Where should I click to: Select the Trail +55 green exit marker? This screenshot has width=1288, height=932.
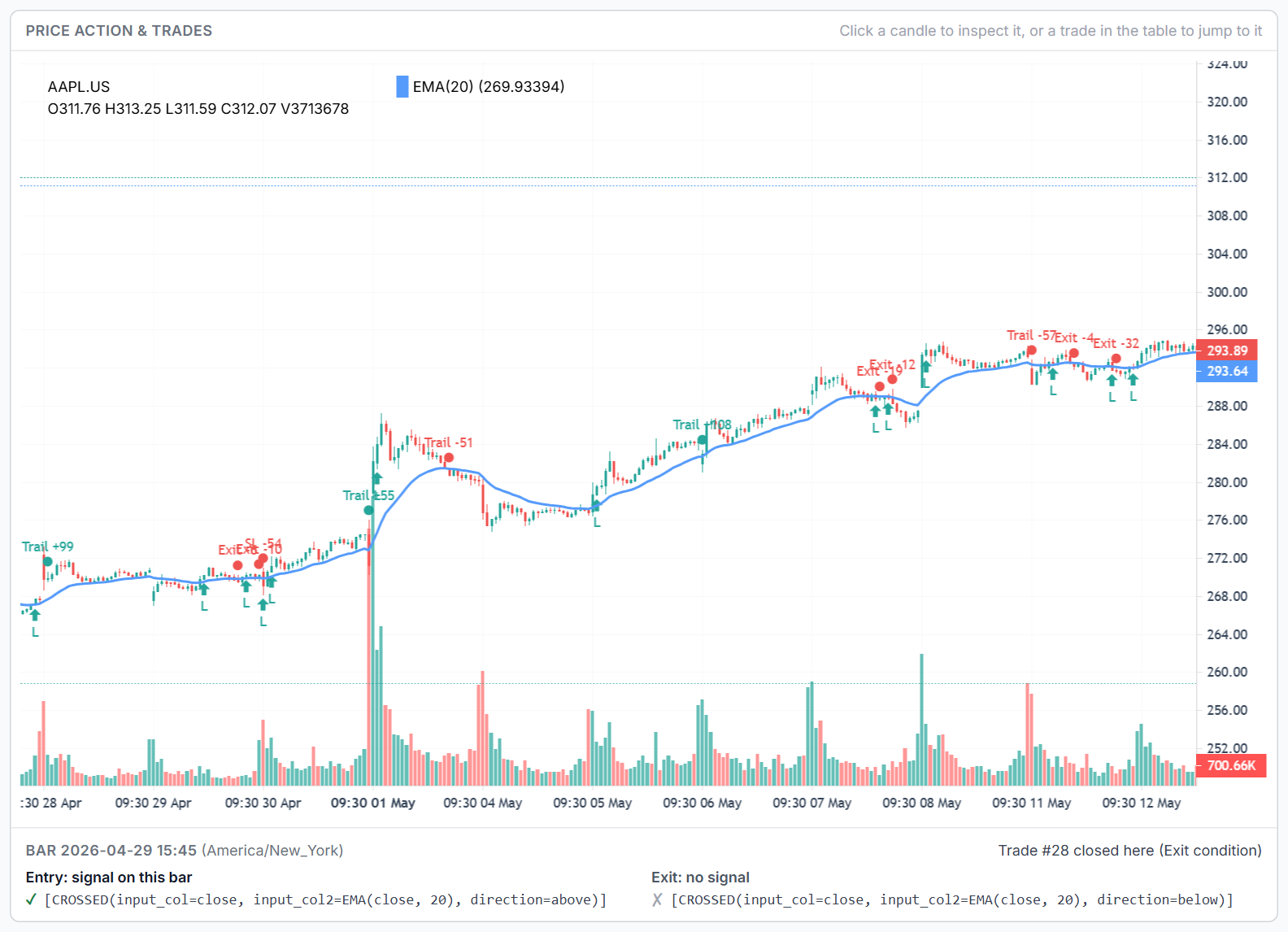(x=369, y=510)
